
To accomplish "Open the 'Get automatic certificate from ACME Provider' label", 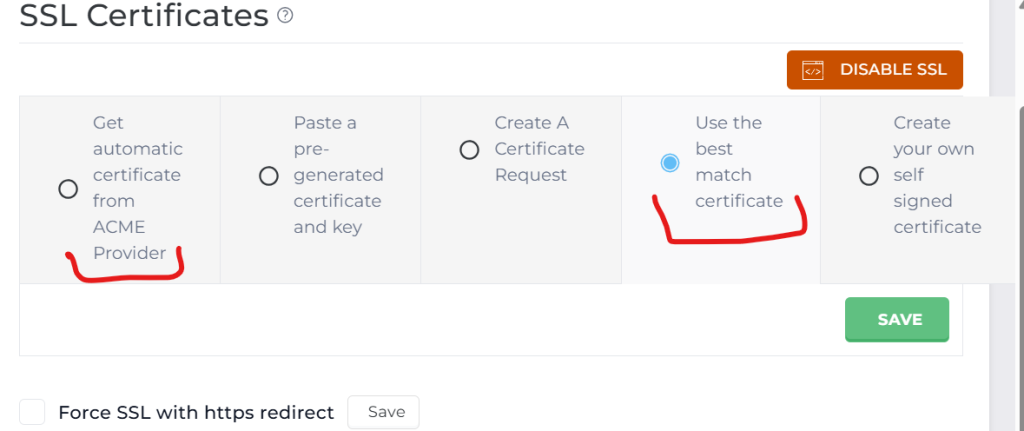I will (137, 188).
